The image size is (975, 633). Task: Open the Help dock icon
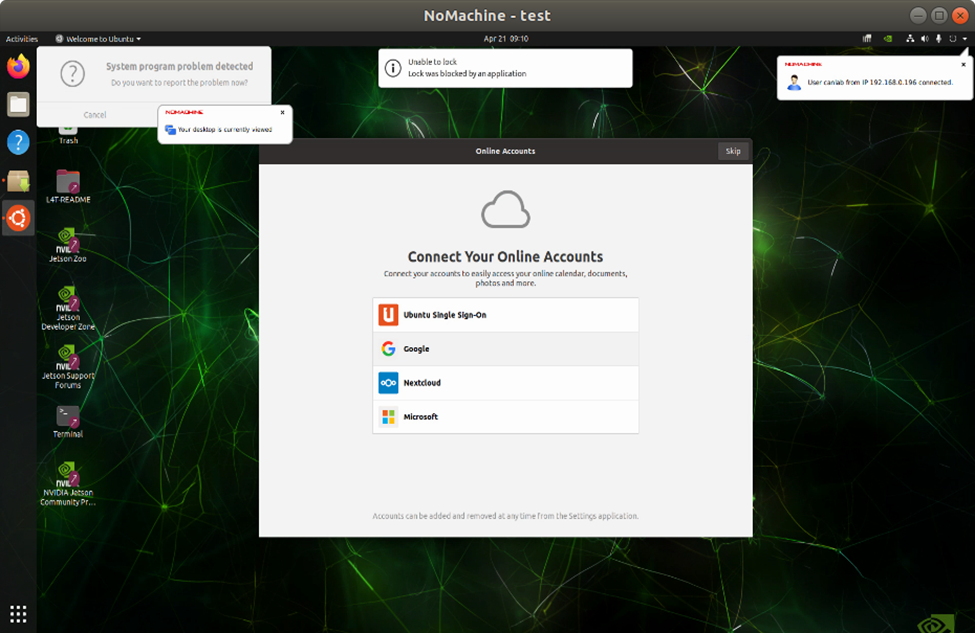(18, 142)
